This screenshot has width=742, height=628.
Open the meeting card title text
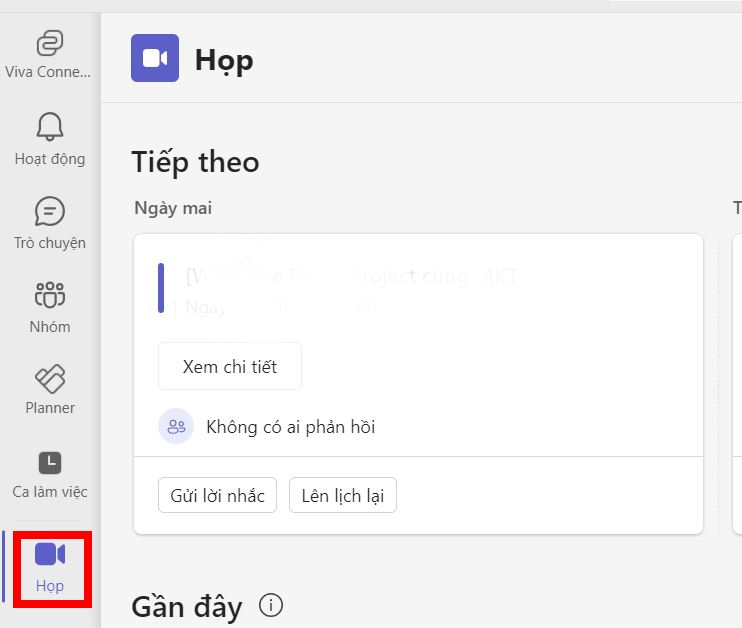[x=352, y=276]
